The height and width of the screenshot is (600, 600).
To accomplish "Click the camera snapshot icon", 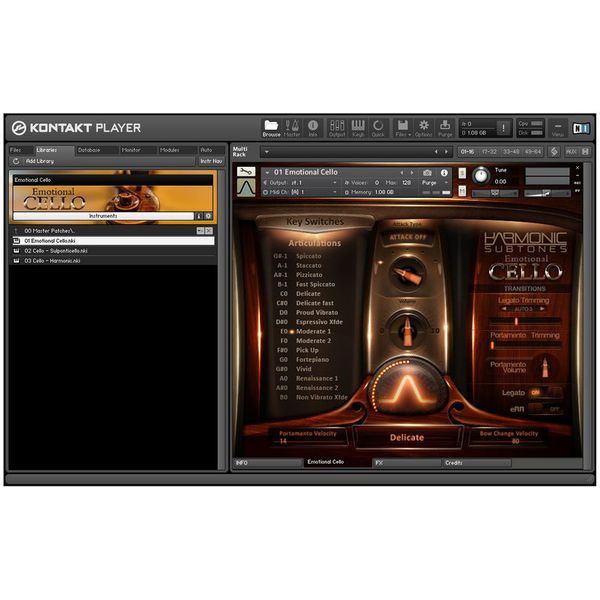I will (427, 172).
